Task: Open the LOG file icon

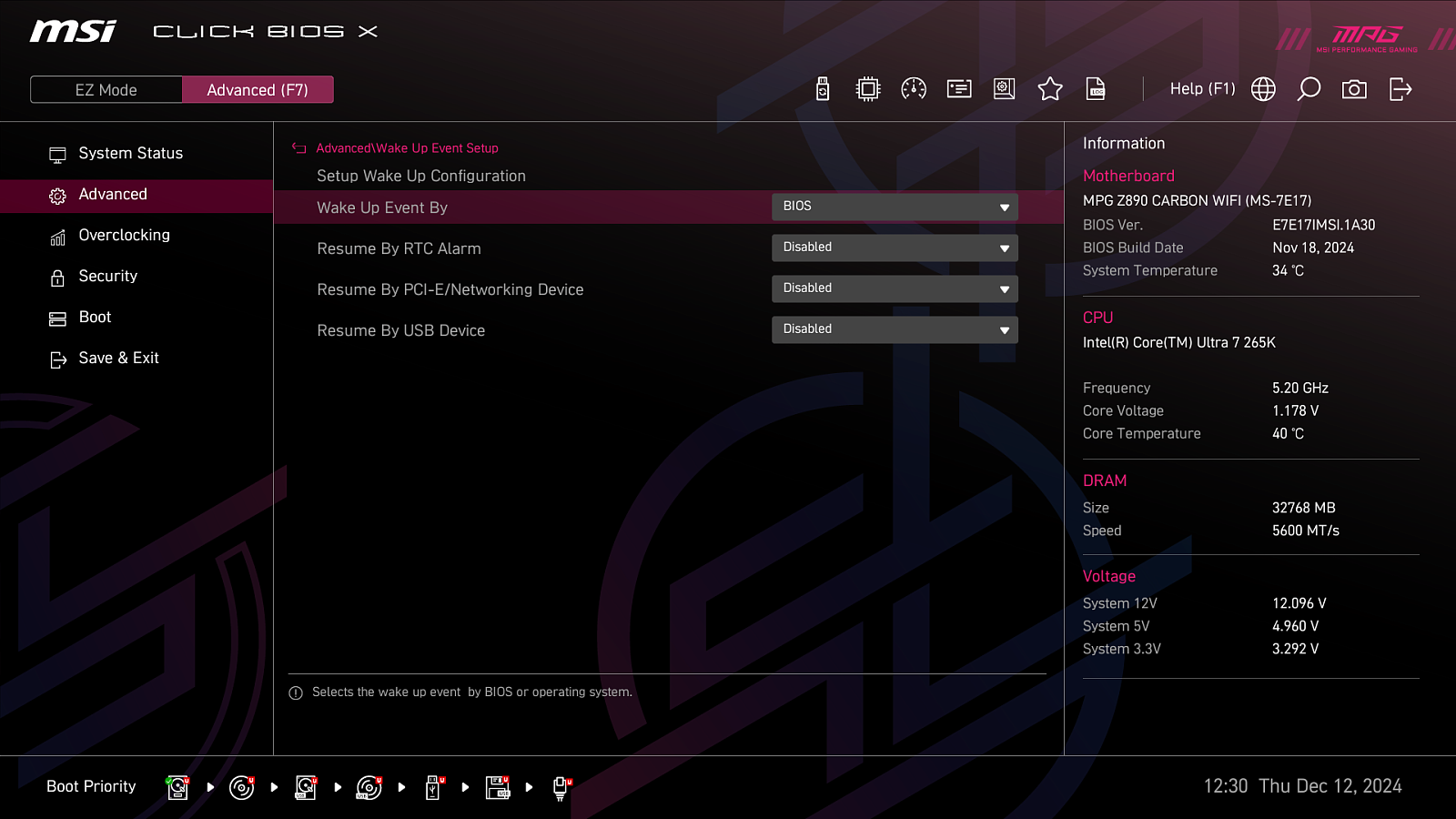Action: coord(1096,89)
